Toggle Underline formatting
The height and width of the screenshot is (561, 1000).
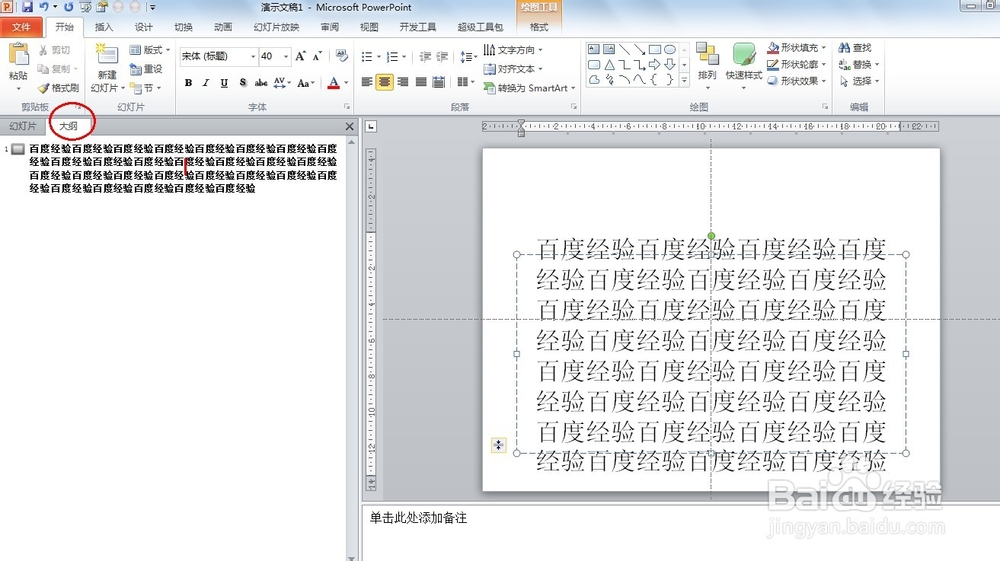pyautogui.click(x=224, y=83)
